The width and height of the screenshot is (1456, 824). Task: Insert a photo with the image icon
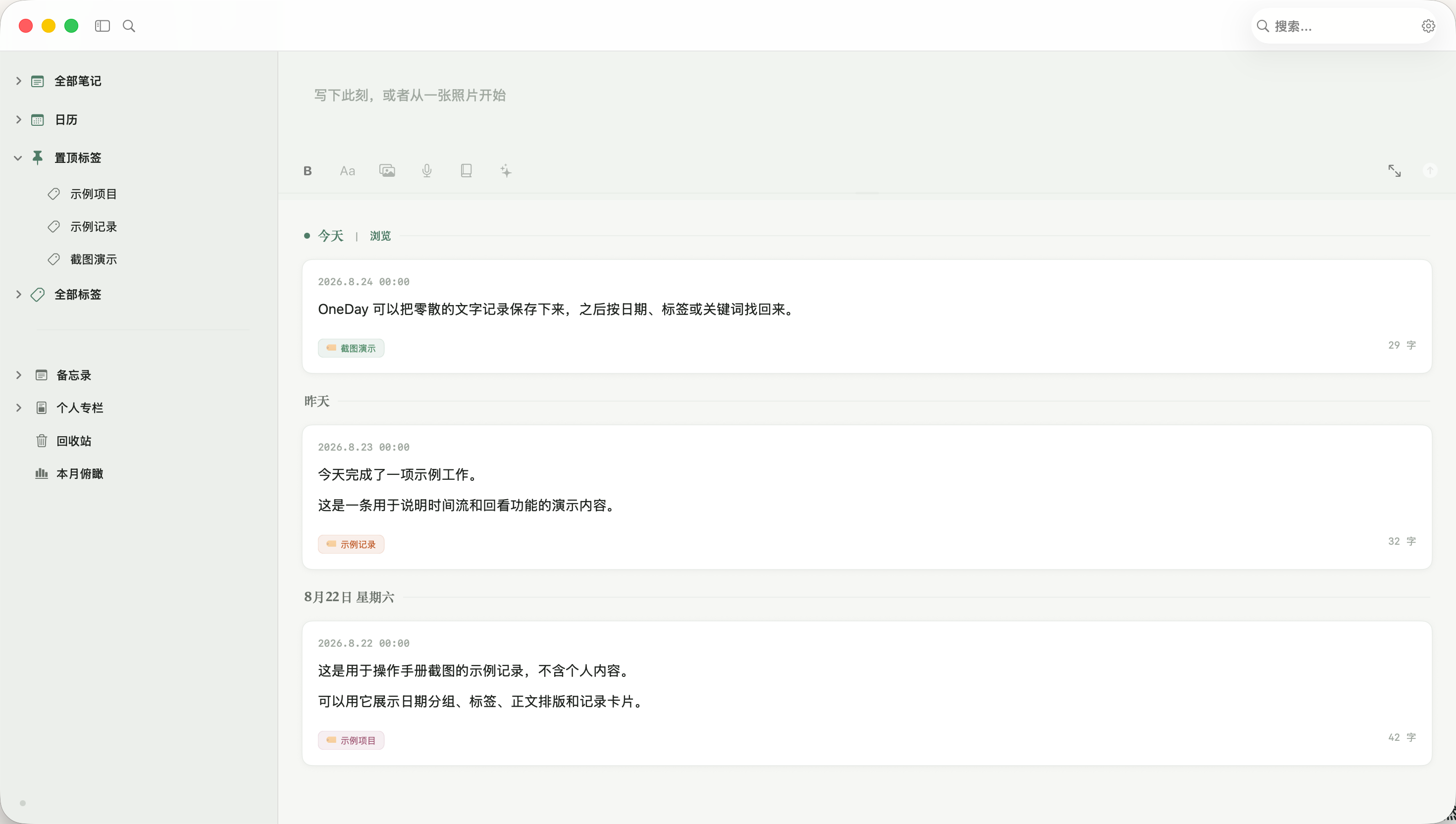pyautogui.click(x=387, y=171)
